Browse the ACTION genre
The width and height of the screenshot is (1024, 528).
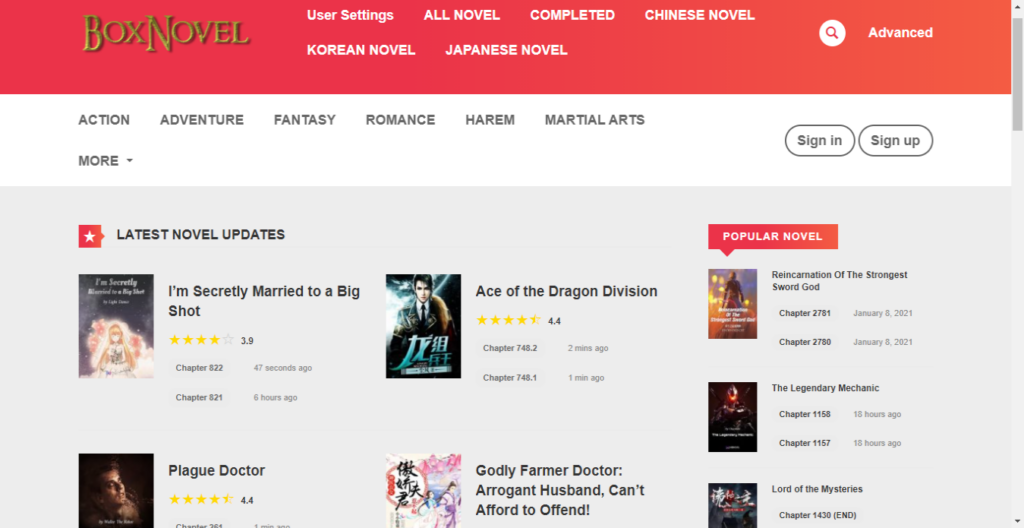click(104, 120)
